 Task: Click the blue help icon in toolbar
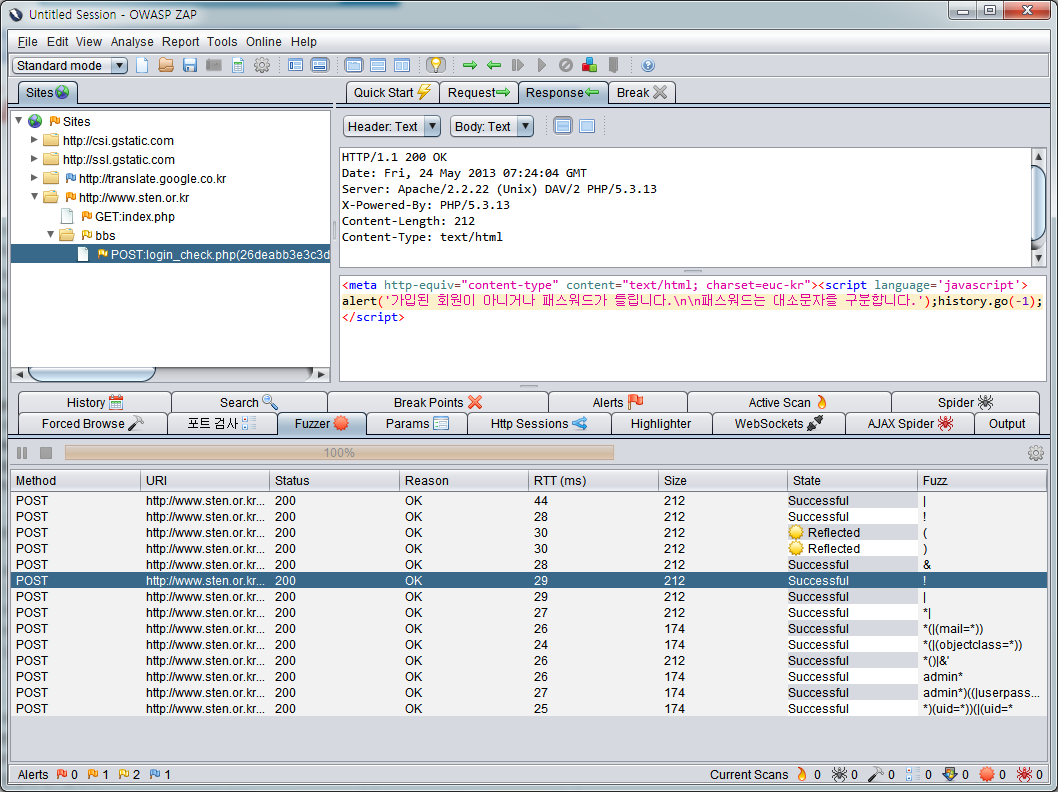[648, 65]
